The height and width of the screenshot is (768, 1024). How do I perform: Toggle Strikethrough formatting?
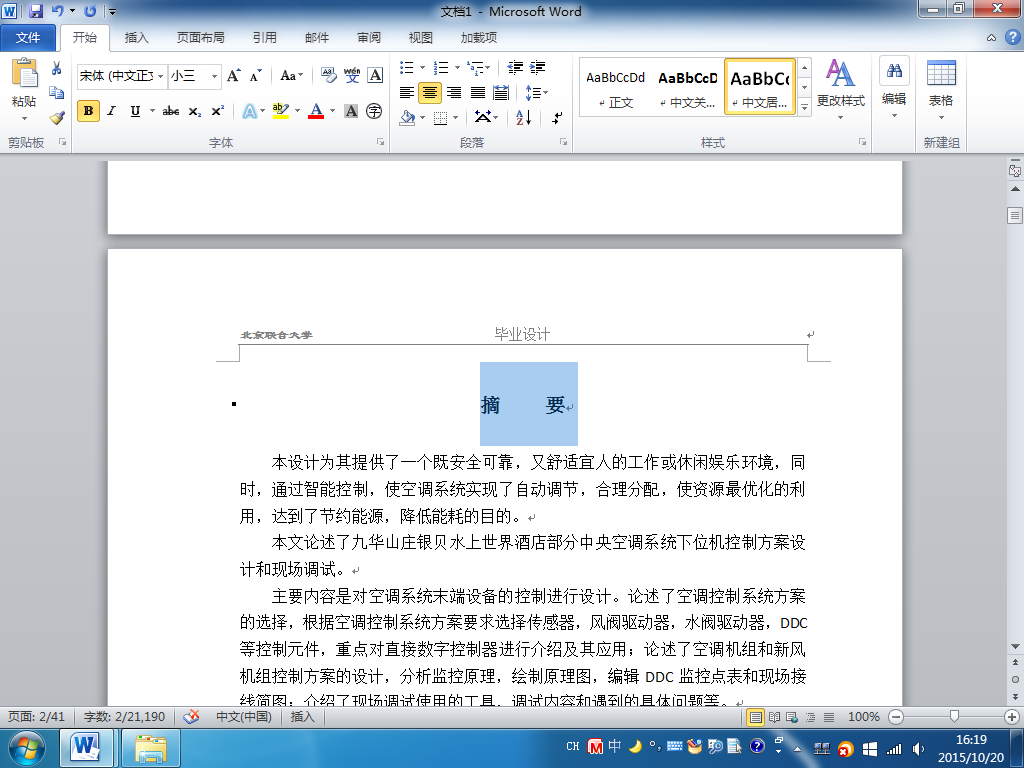tap(171, 111)
